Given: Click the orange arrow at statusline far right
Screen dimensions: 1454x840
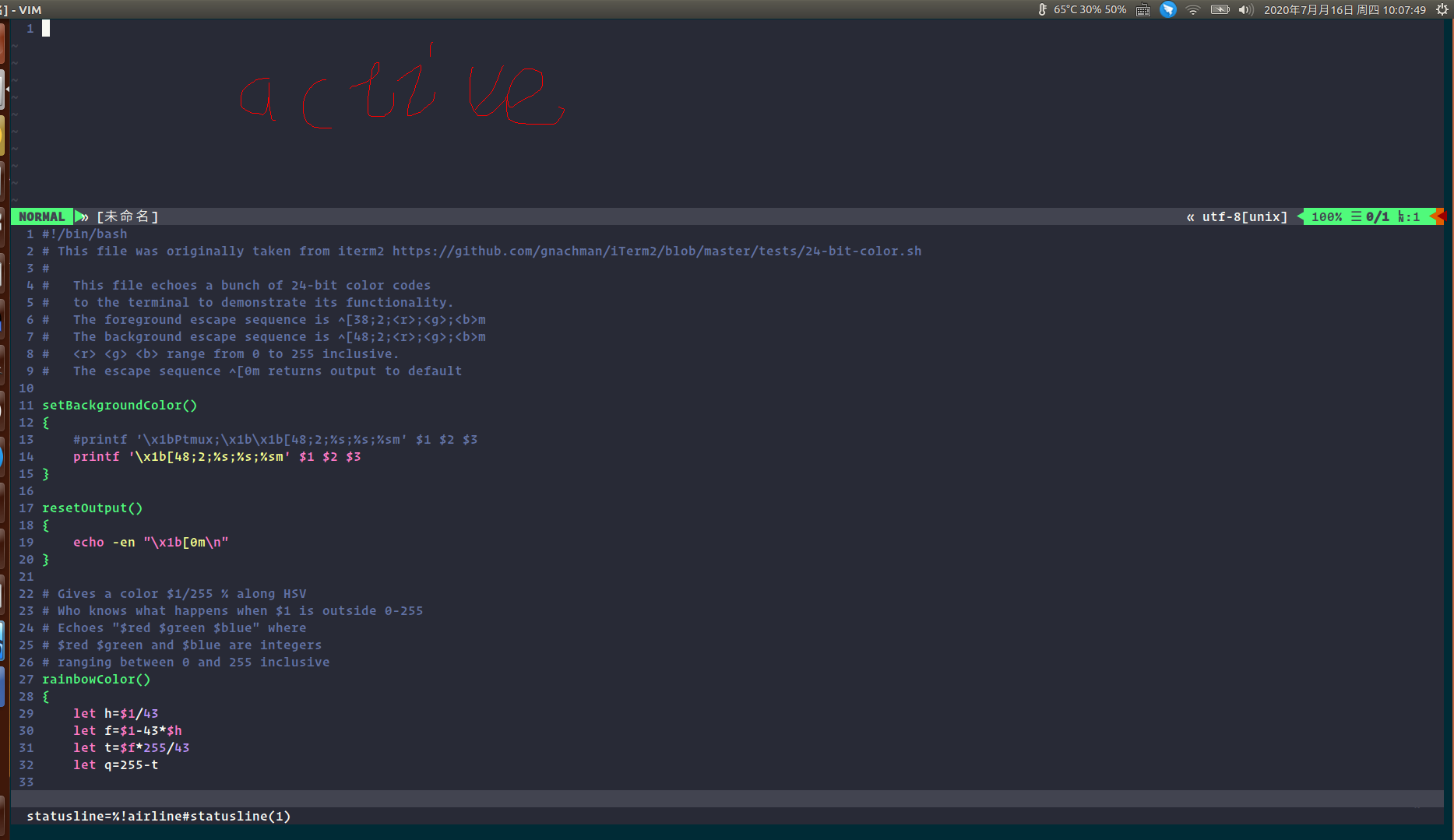Looking at the screenshot, I should [1439, 216].
